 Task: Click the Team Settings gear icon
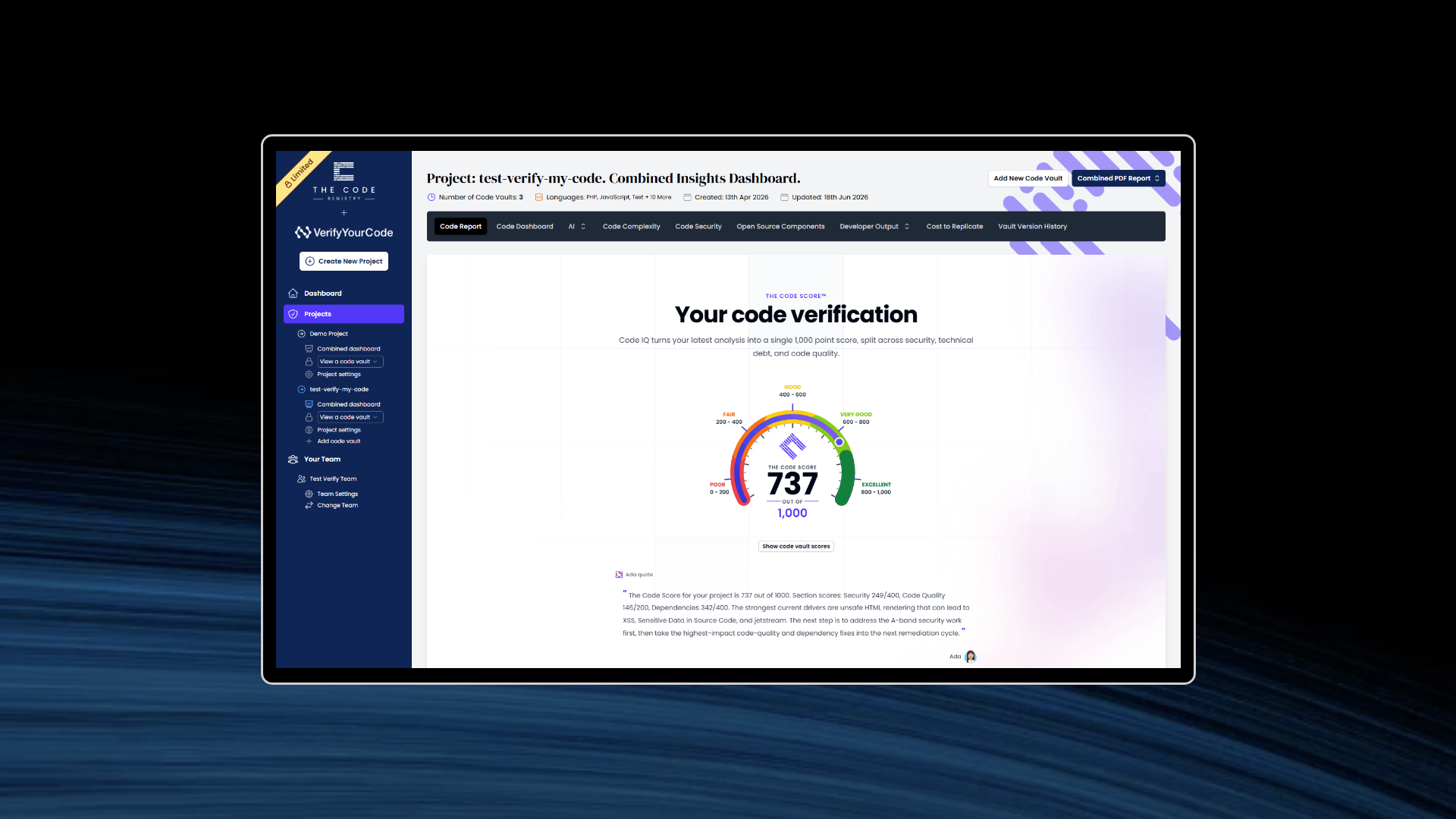309,494
